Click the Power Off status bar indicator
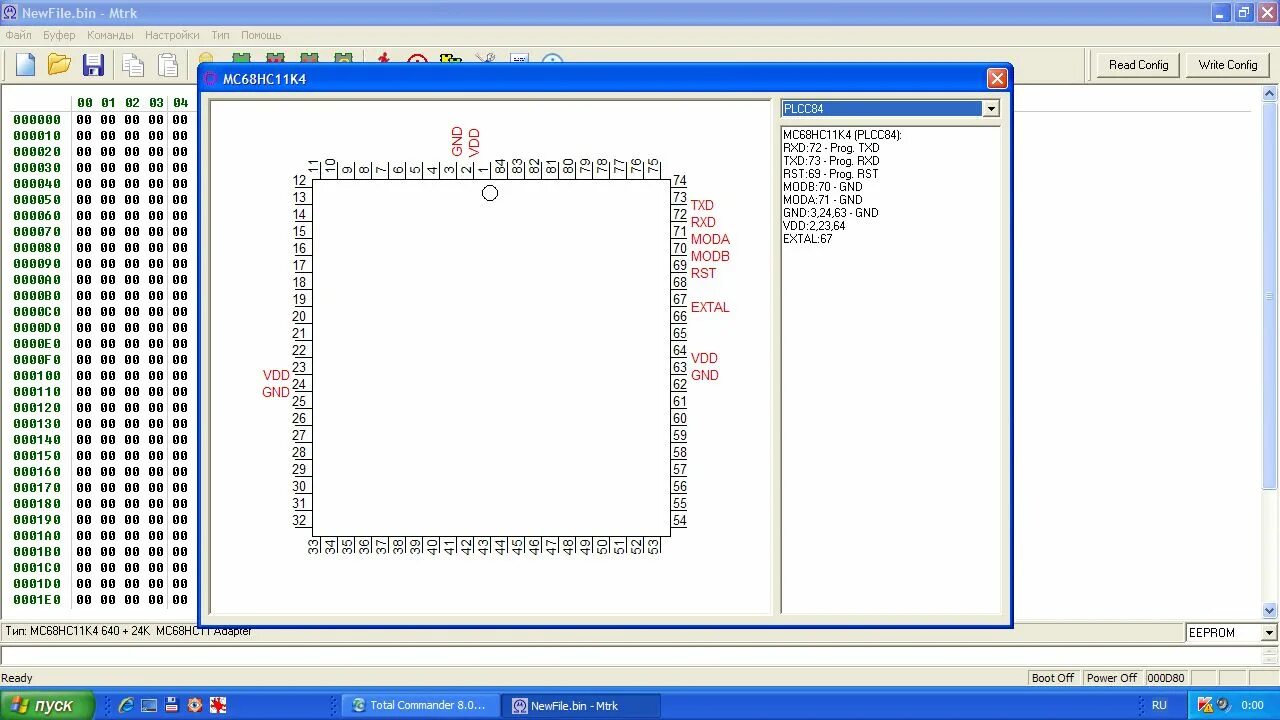The image size is (1280, 720). tap(1111, 678)
